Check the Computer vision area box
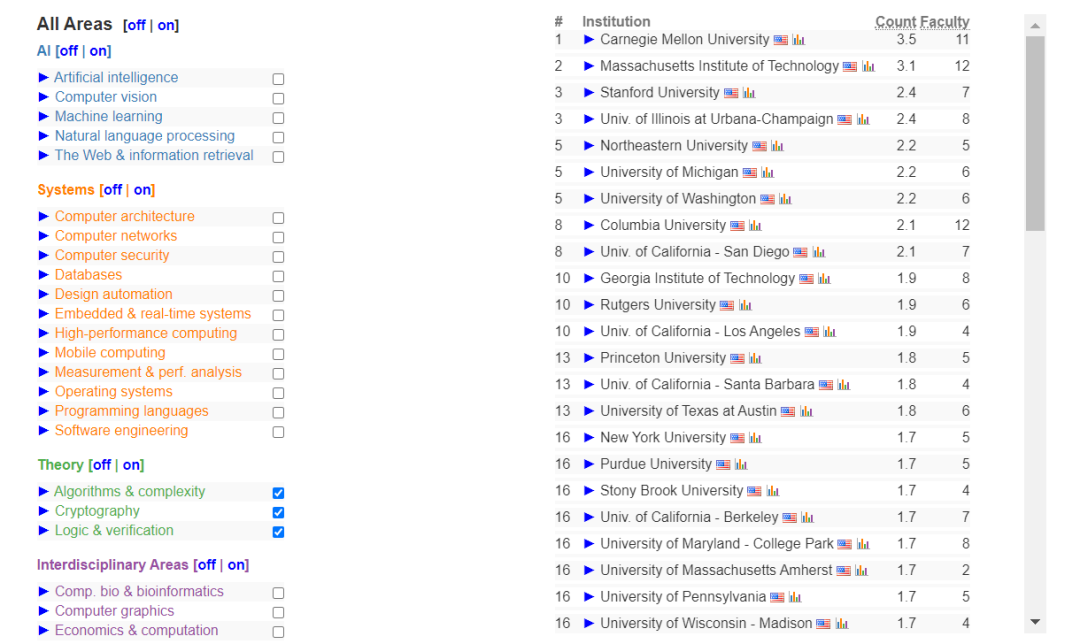 point(278,98)
